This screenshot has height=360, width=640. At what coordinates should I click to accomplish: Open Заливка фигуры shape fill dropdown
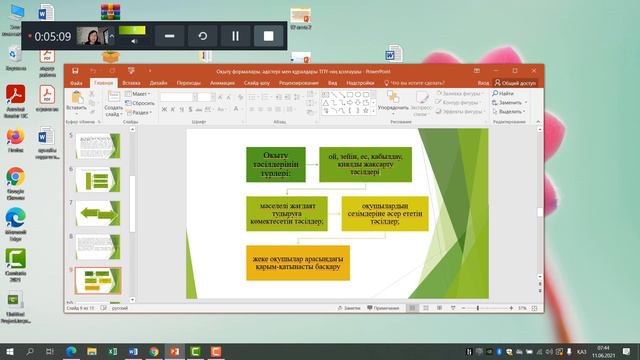pos(459,93)
